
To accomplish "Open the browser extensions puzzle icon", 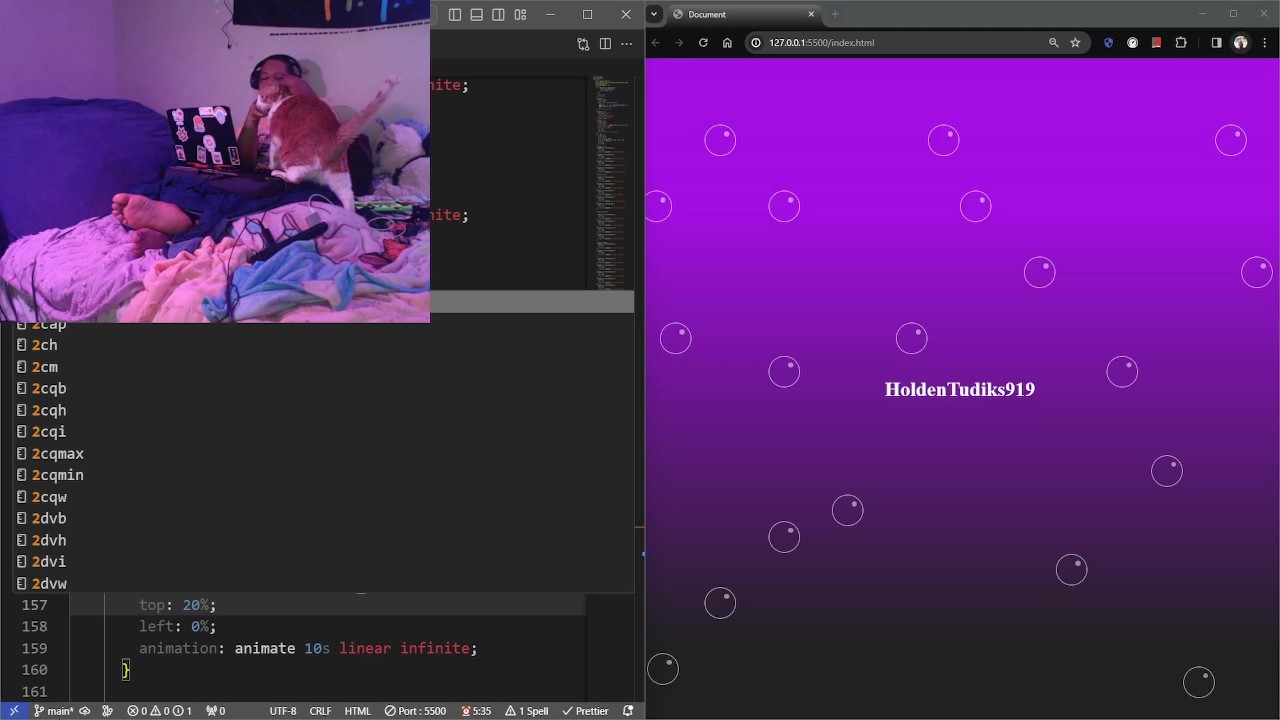I will click(1181, 43).
